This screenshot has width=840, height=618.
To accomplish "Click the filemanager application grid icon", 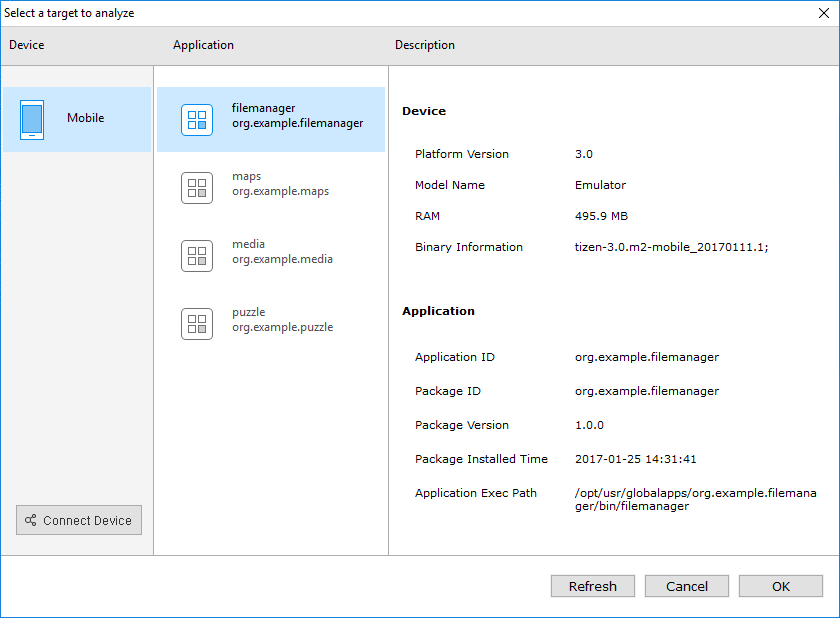I will (197, 119).
